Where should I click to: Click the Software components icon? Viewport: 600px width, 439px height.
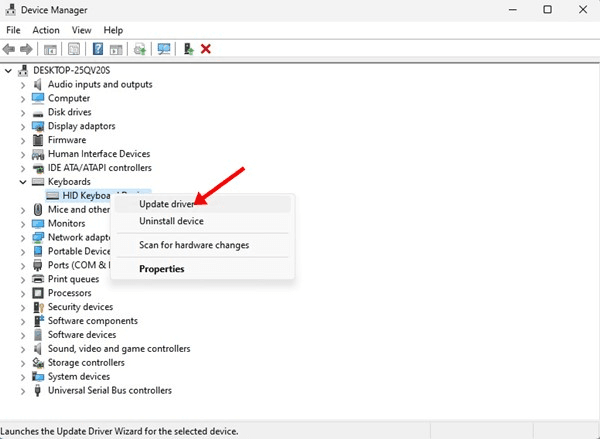click(x=38, y=321)
